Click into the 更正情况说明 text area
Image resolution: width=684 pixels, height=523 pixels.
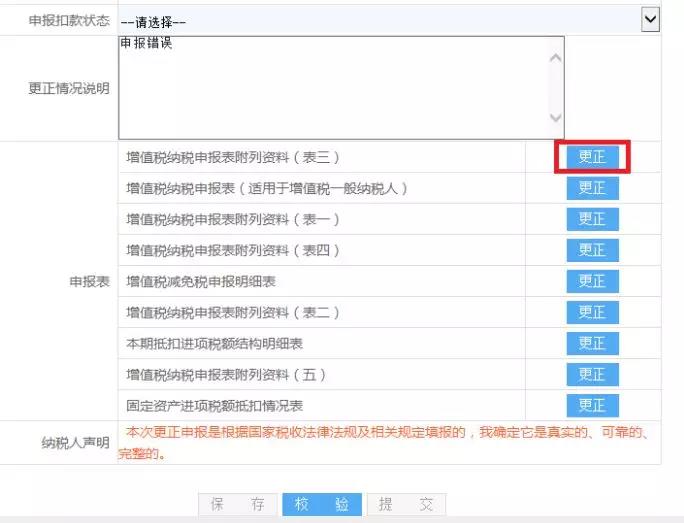click(341, 88)
